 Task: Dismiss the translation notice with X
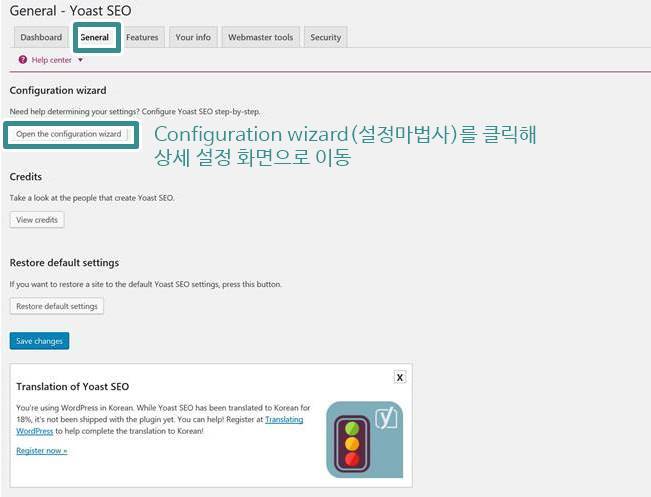[x=399, y=377]
